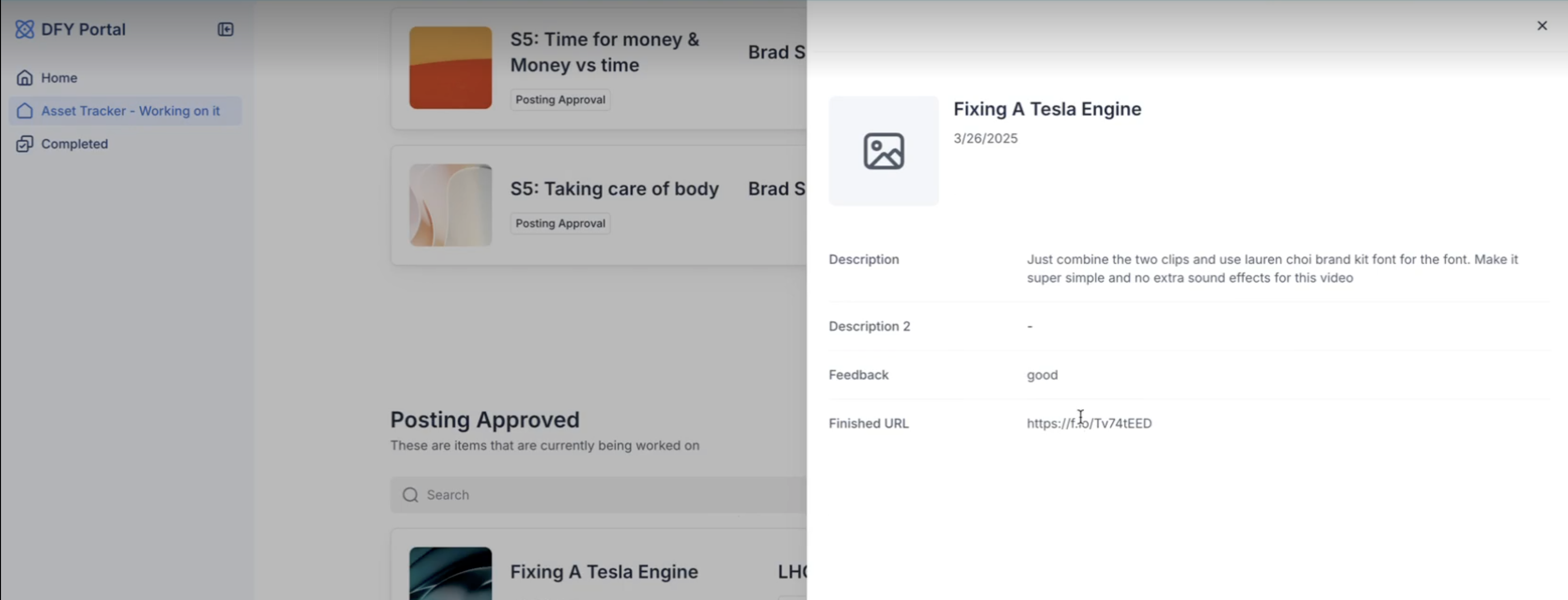Open Fixing A Tesla Engine list card thumbnail
1568x600 pixels.
click(x=450, y=573)
